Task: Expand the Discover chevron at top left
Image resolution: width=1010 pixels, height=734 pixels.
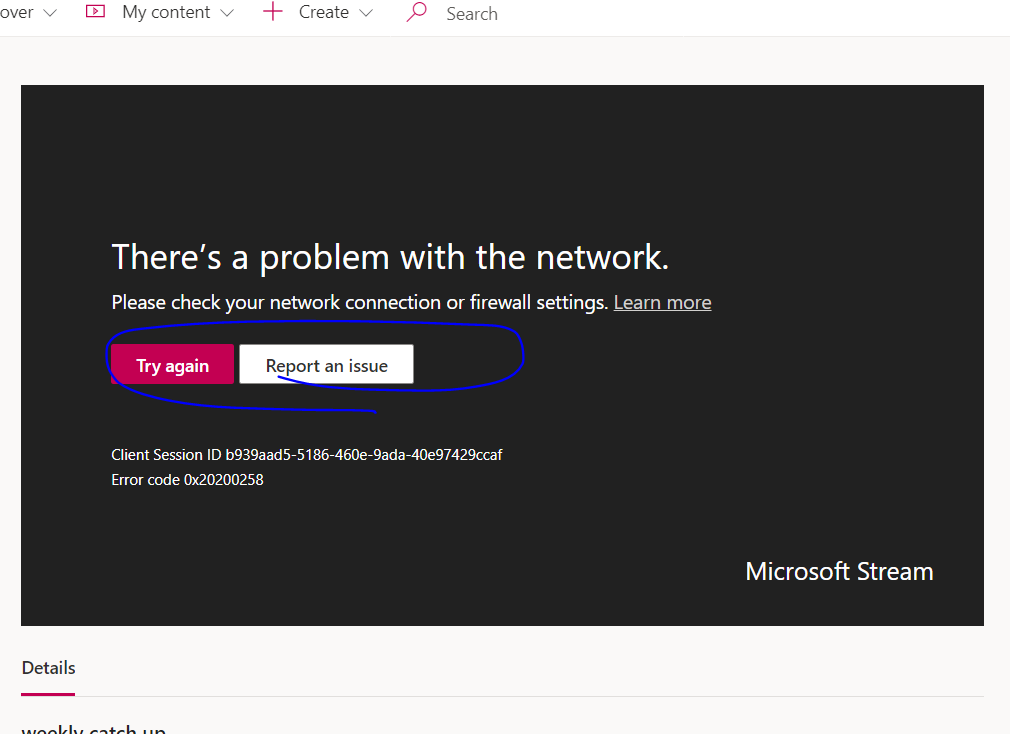Action: pos(50,13)
